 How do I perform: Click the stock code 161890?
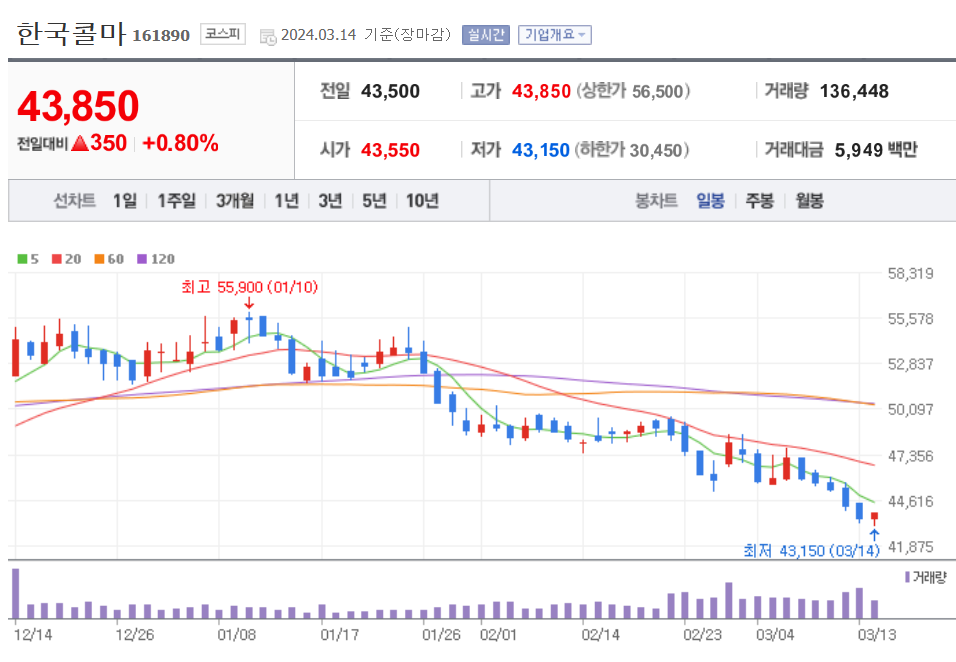tap(161, 35)
